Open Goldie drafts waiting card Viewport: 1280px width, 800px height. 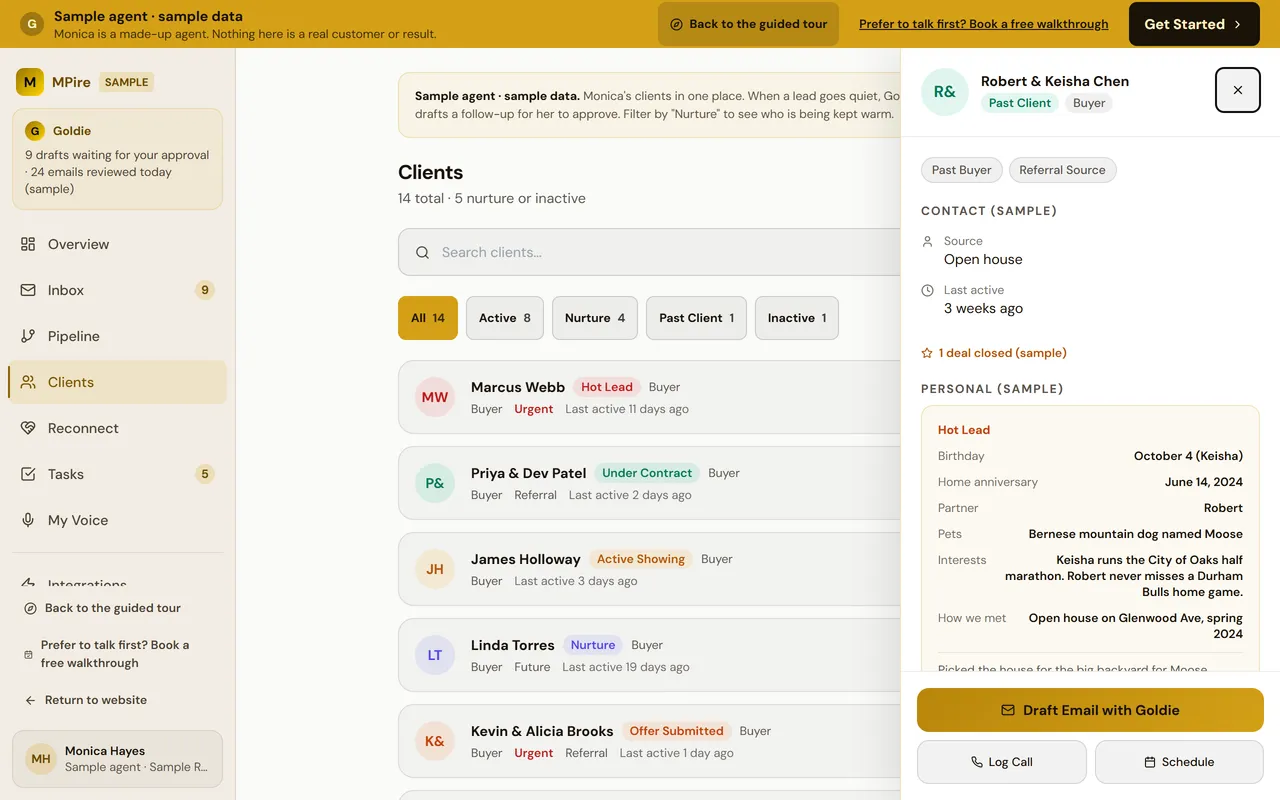(x=118, y=159)
